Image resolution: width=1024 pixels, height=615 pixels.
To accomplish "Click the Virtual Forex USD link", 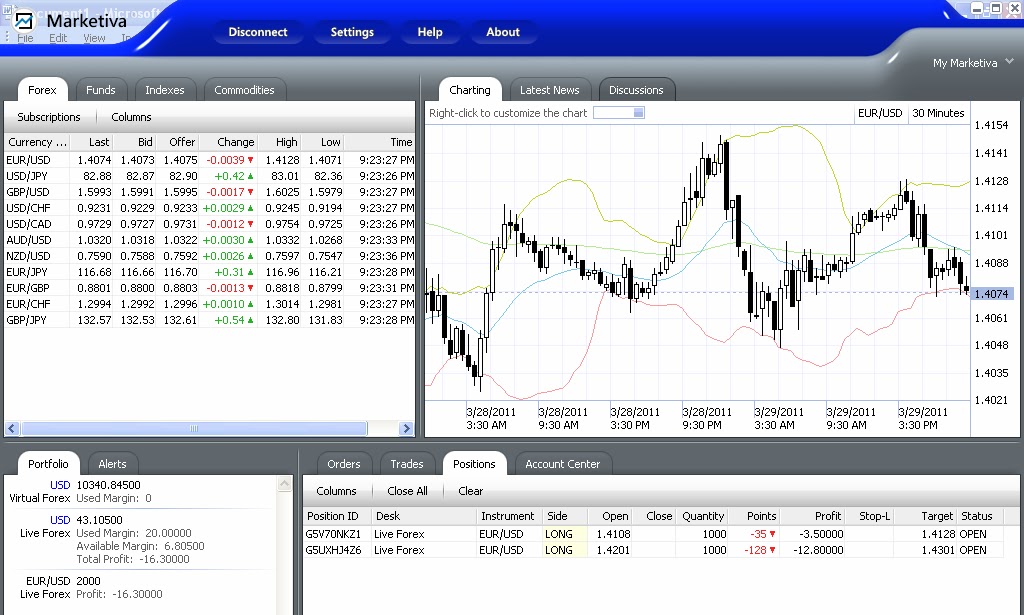I will [60, 485].
